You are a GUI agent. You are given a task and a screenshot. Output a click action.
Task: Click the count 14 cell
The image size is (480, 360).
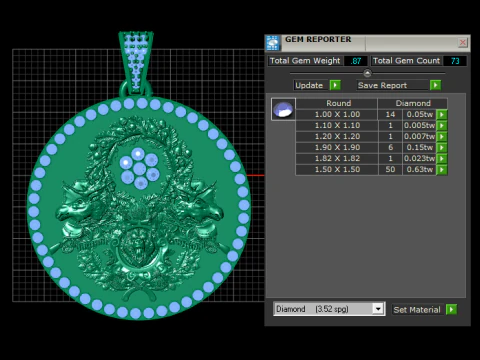[x=390, y=114]
